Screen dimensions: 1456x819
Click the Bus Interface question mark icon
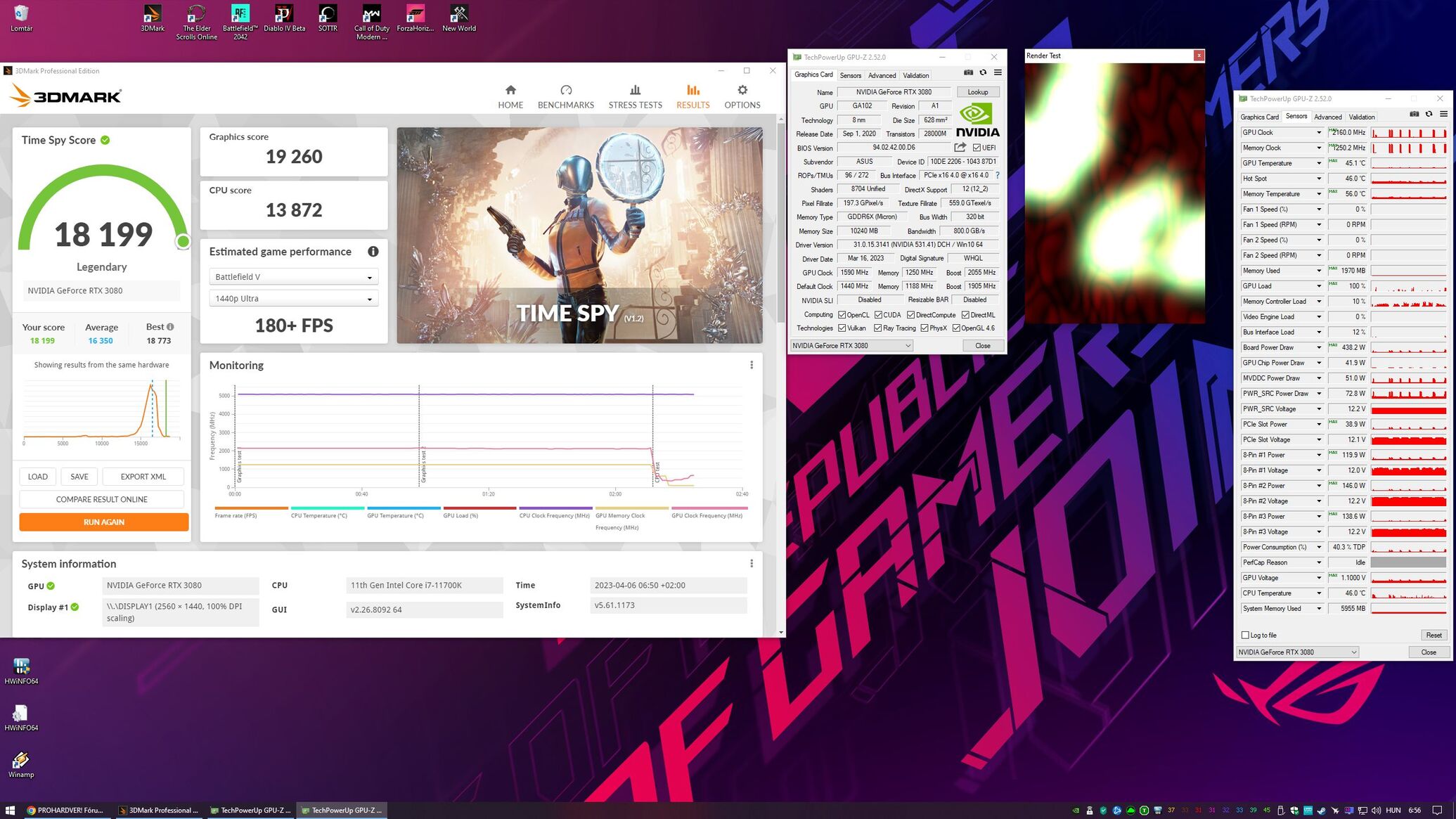pos(998,175)
